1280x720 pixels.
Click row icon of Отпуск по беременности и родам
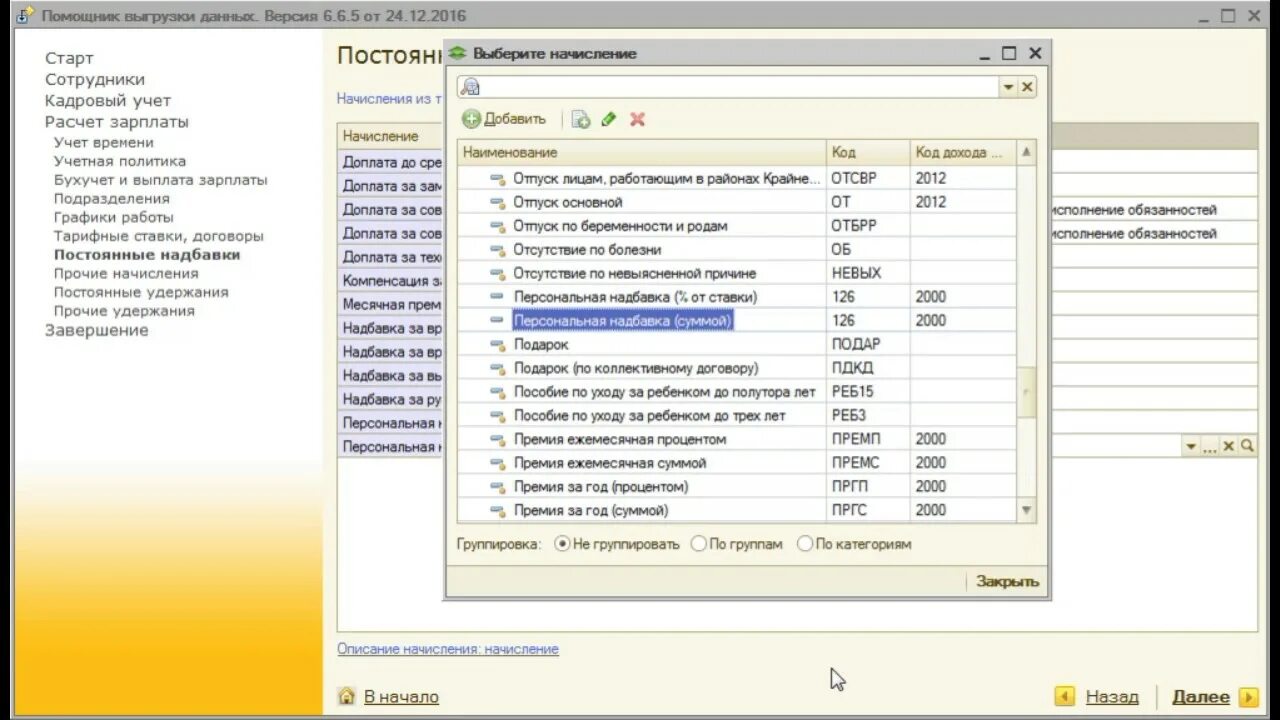click(497, 226)
